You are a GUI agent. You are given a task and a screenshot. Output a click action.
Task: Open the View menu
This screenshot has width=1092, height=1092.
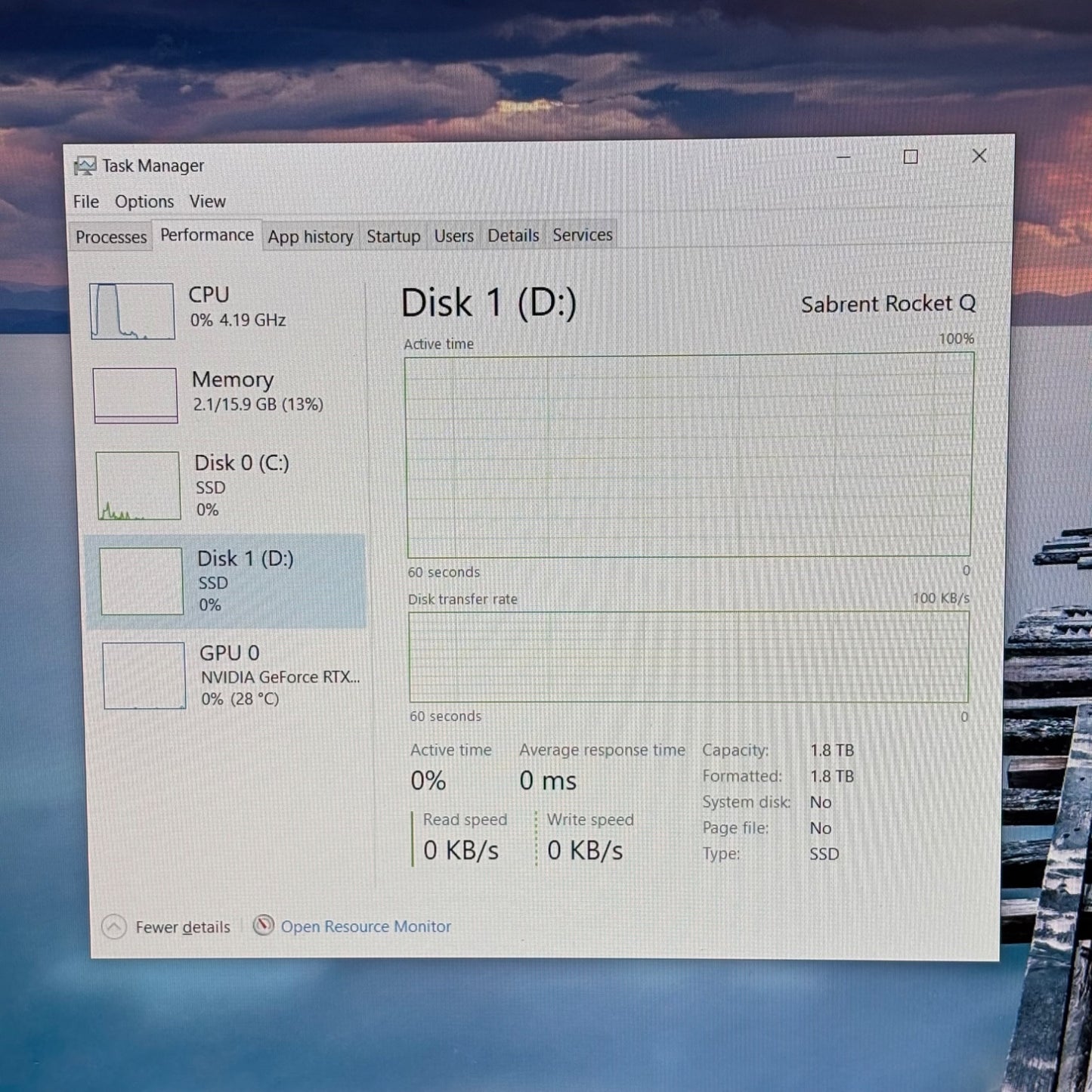click(x=208, y=202)
